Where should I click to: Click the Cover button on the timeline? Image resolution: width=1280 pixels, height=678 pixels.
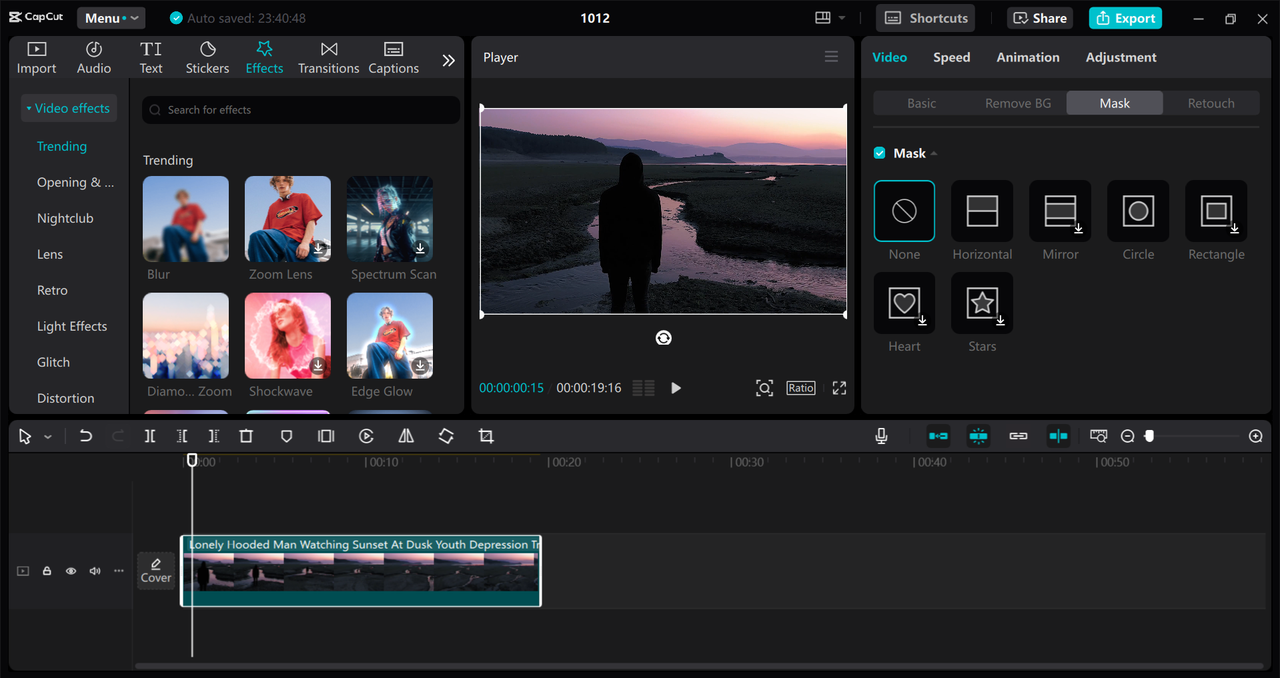click(156, 571)
